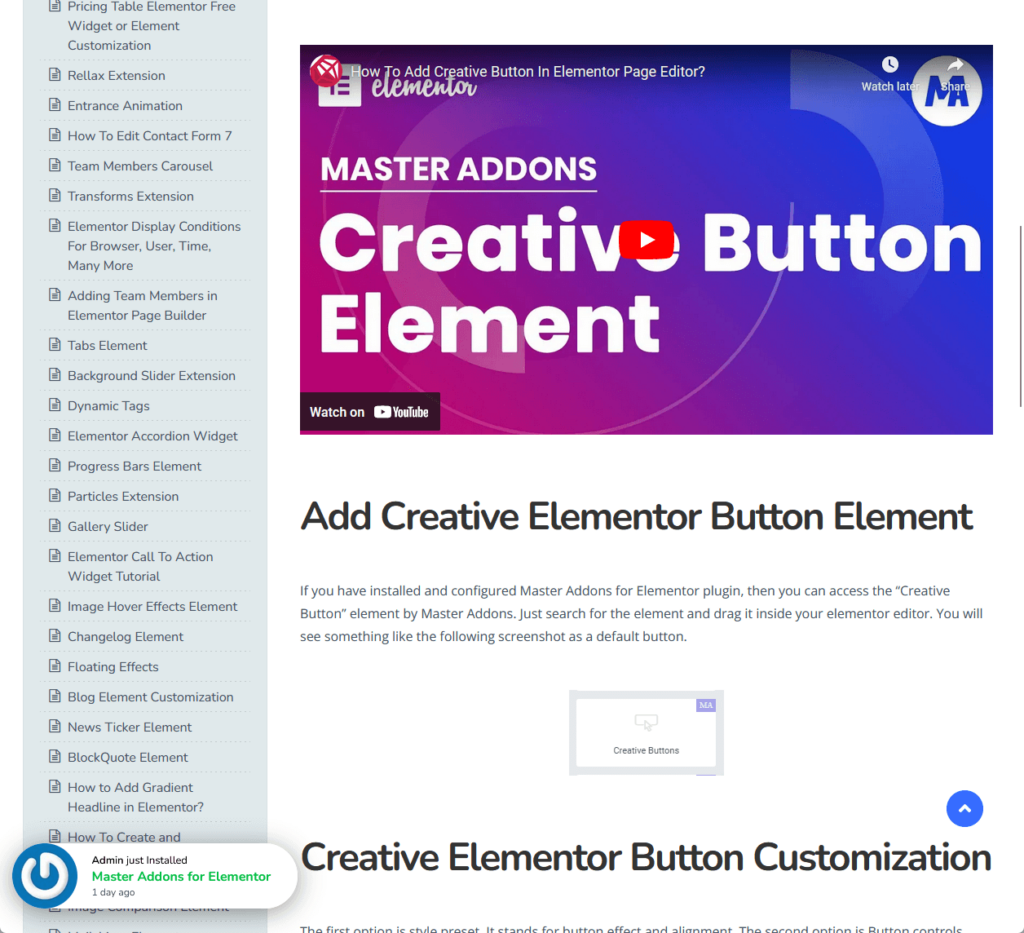Click the video channel avatar icon

[326, 70]
